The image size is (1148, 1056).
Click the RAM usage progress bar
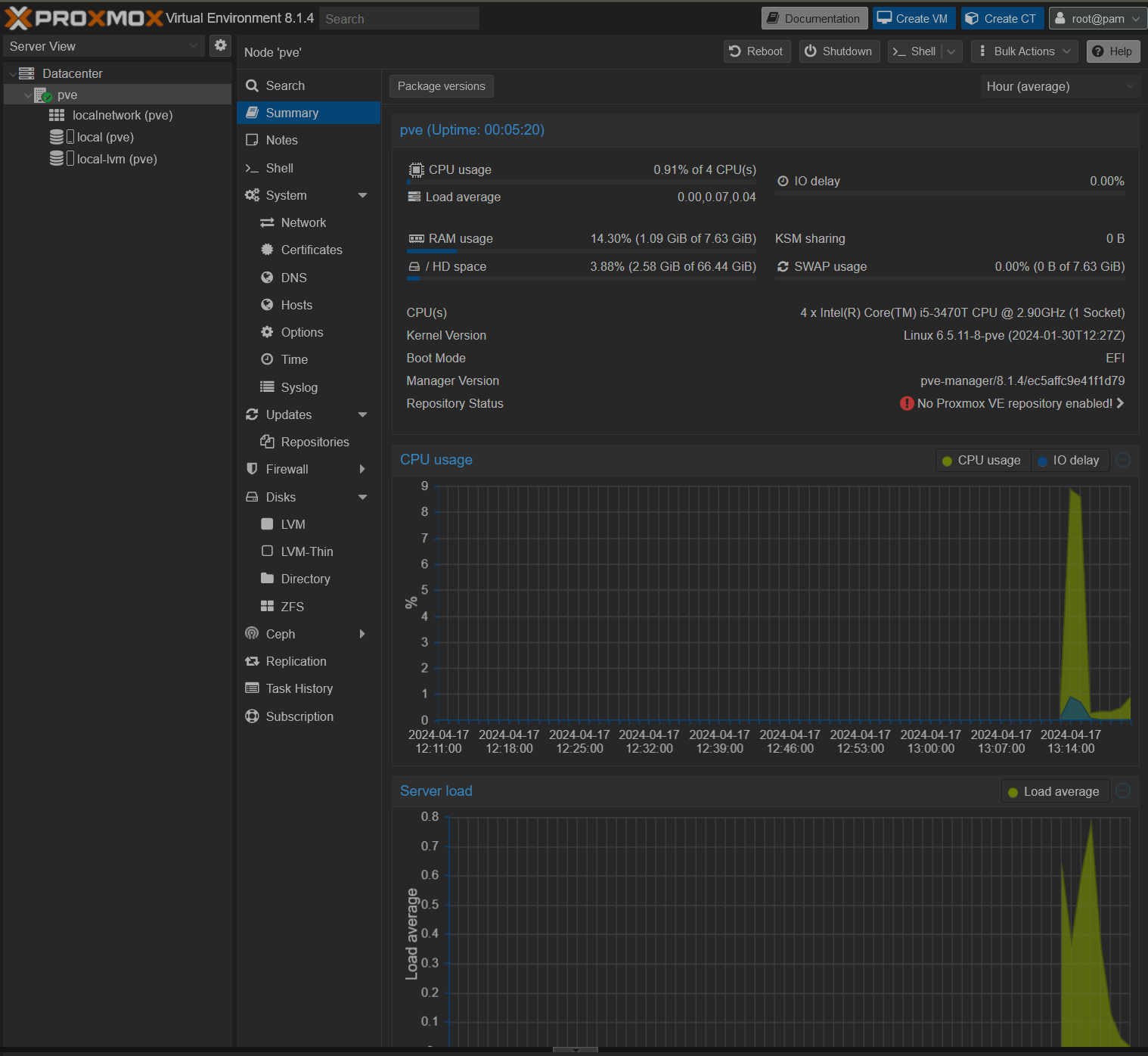click(x=581, y=251)
